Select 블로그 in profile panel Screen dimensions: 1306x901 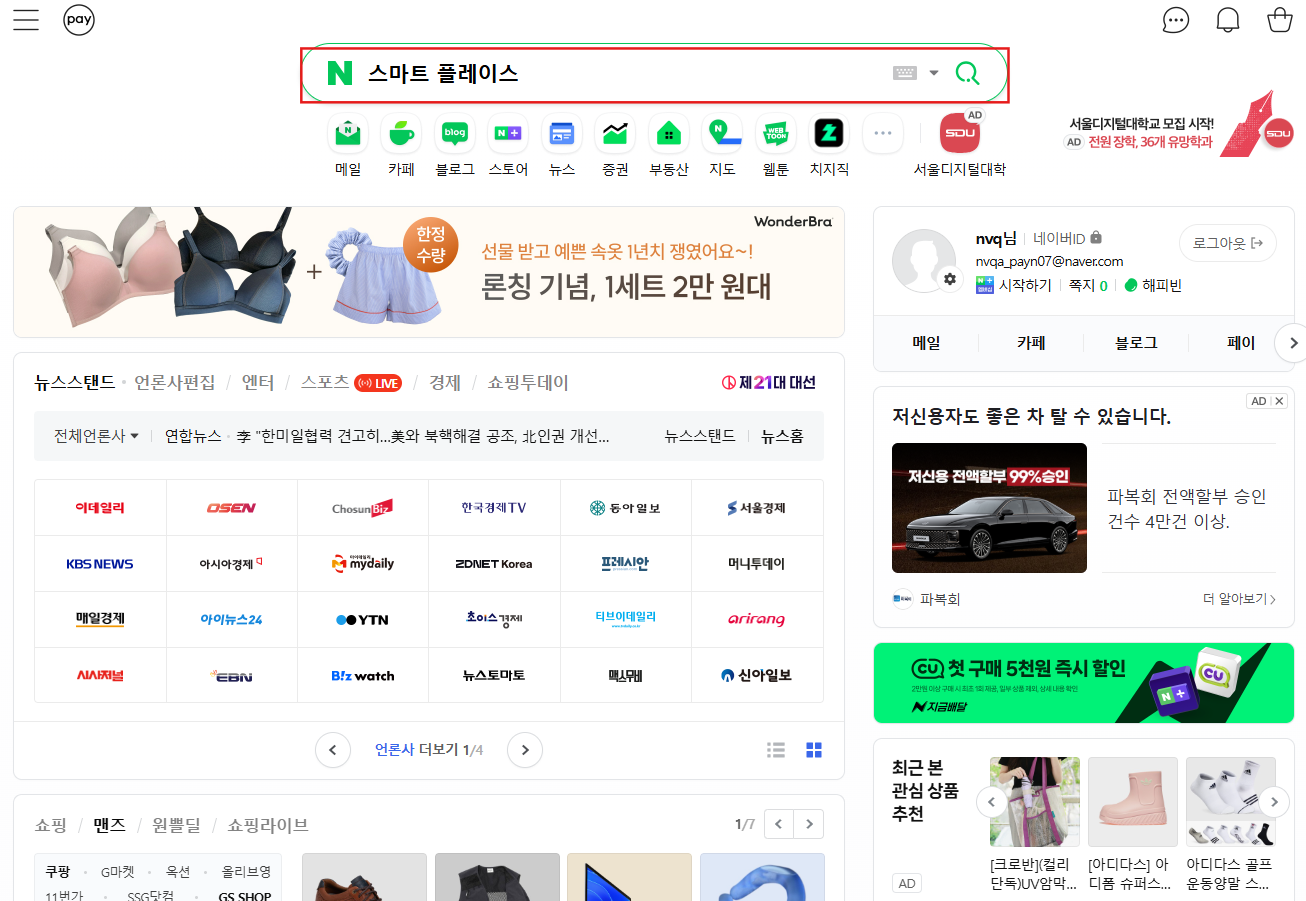pos(1136,343)
